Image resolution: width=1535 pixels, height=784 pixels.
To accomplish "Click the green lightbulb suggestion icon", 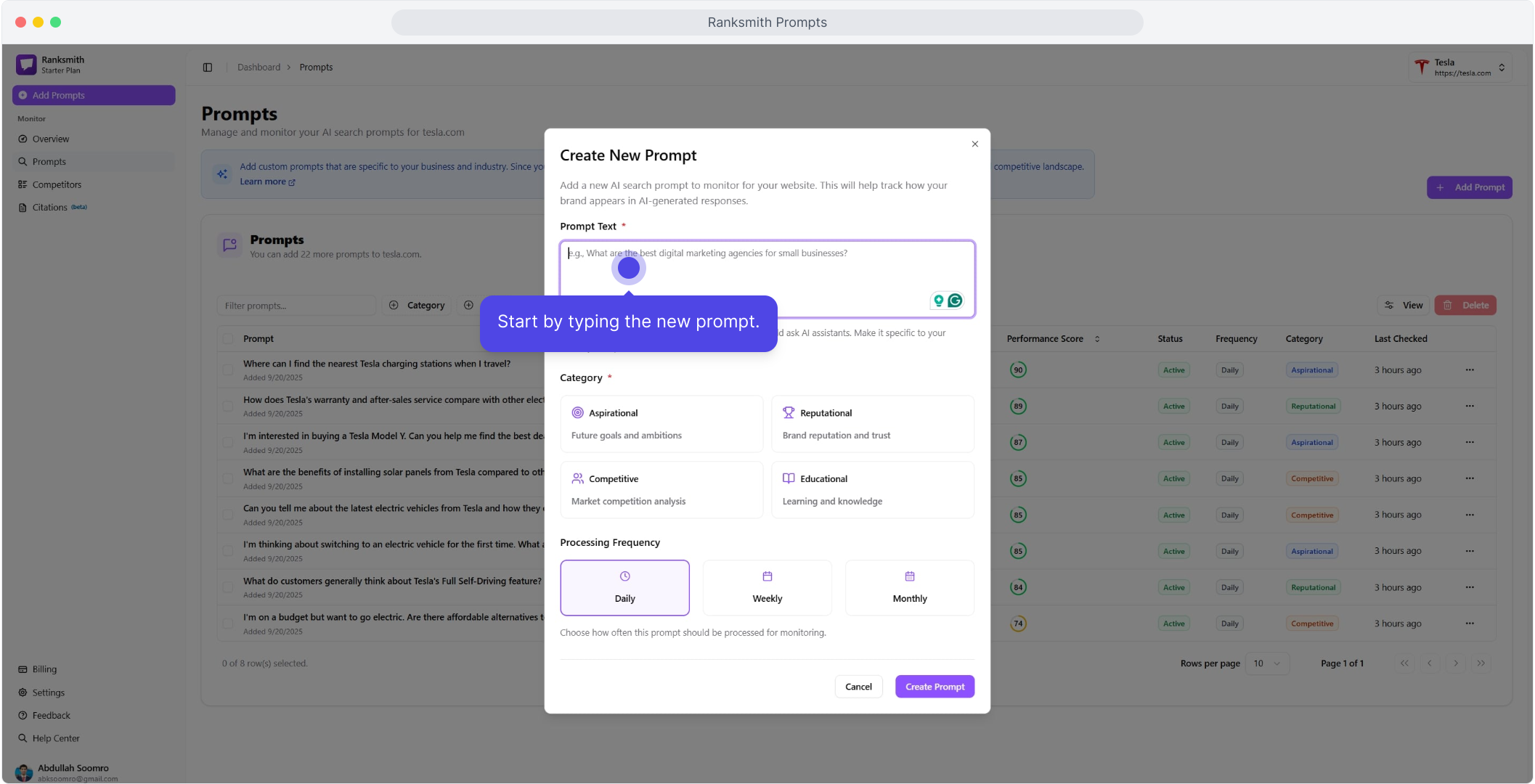I will point(938,301).
